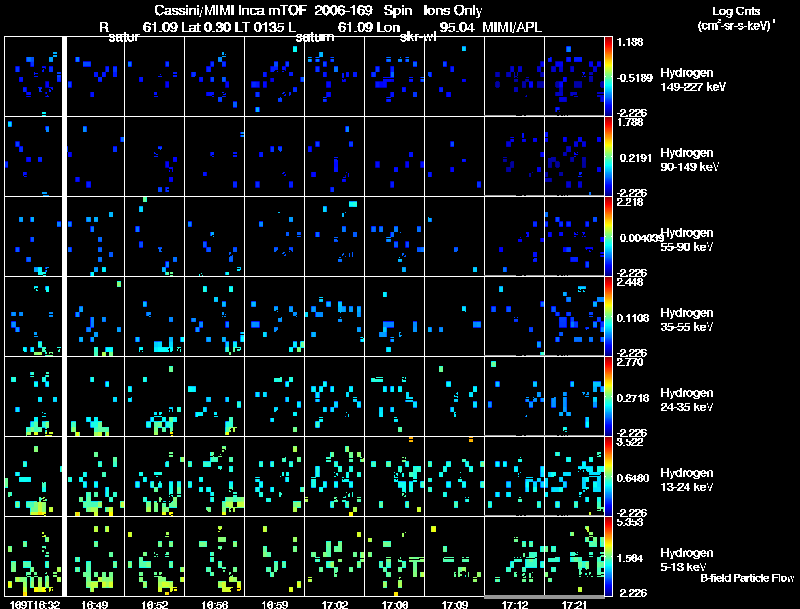Click the 16:56 time axis label
This screenshot has width=800, height=609.
click(x=215, y=605)
